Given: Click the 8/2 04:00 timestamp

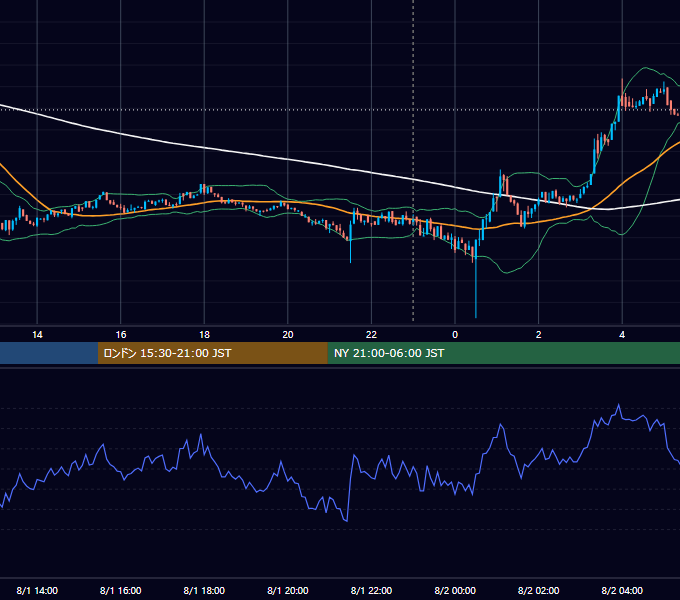Looking at the screenshot, I should point(622,590).
